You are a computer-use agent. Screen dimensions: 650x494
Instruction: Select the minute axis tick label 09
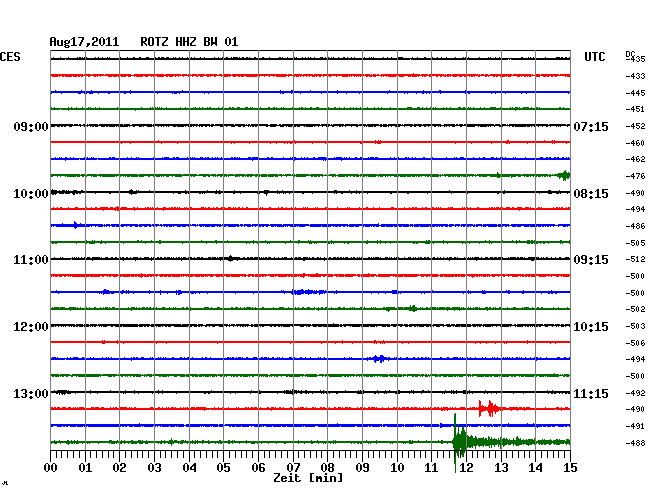362,468
